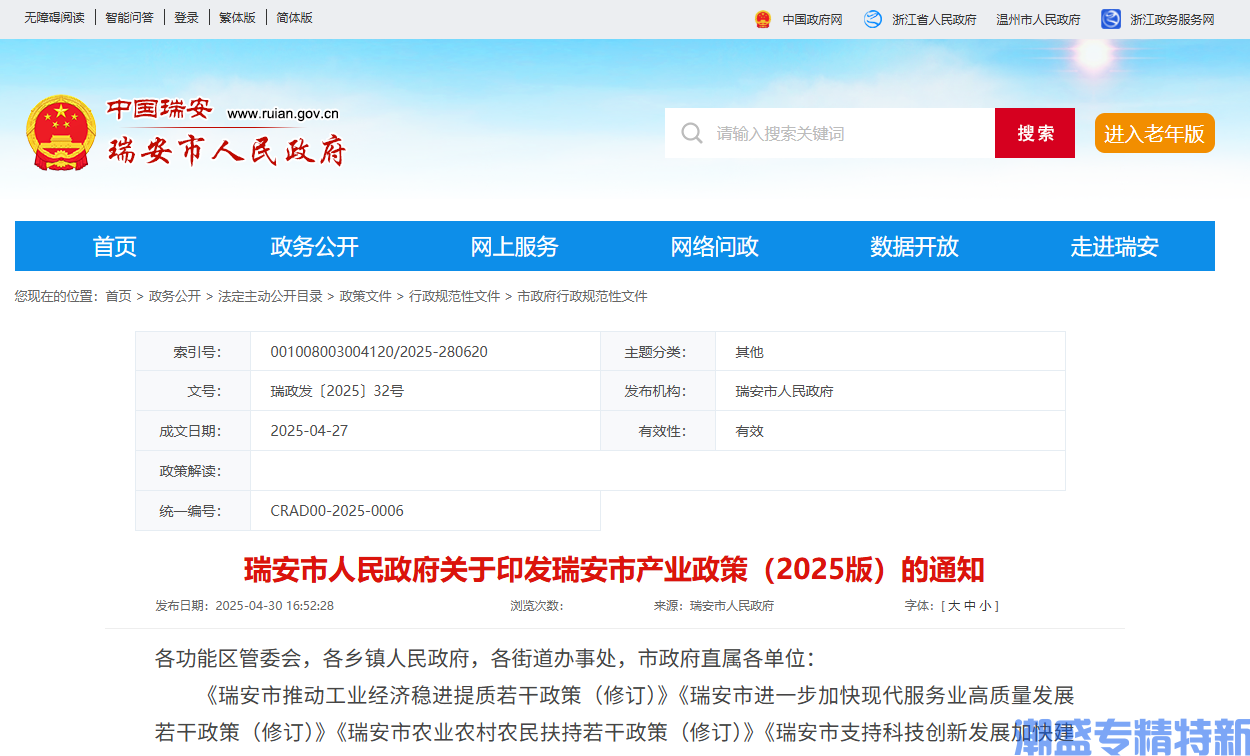
Task: Switch to 简体版 simplified Chinese
Action: (x=295, y=18)
